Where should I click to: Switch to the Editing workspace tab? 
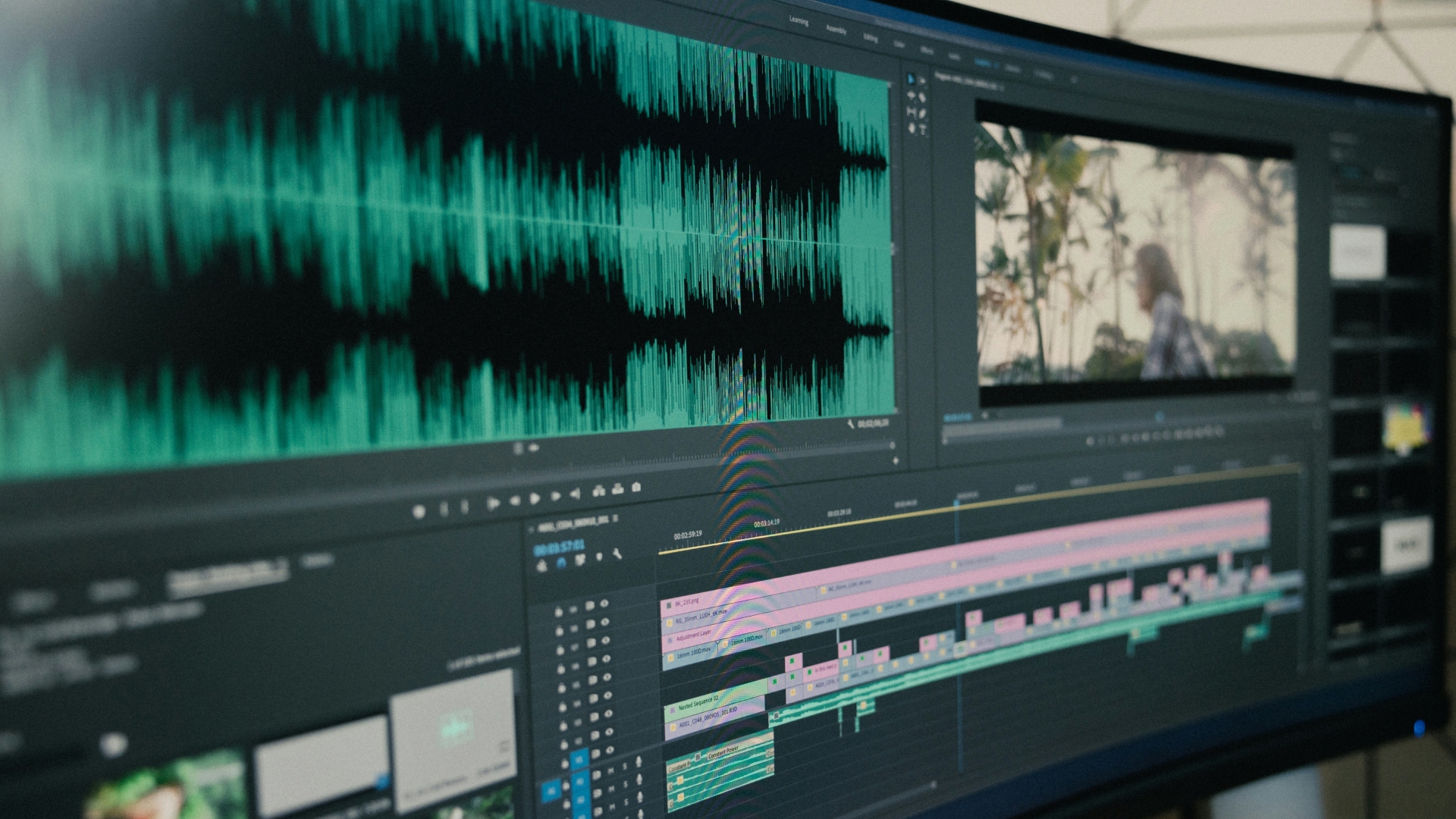pyautogui.click(x=871, y=37)
